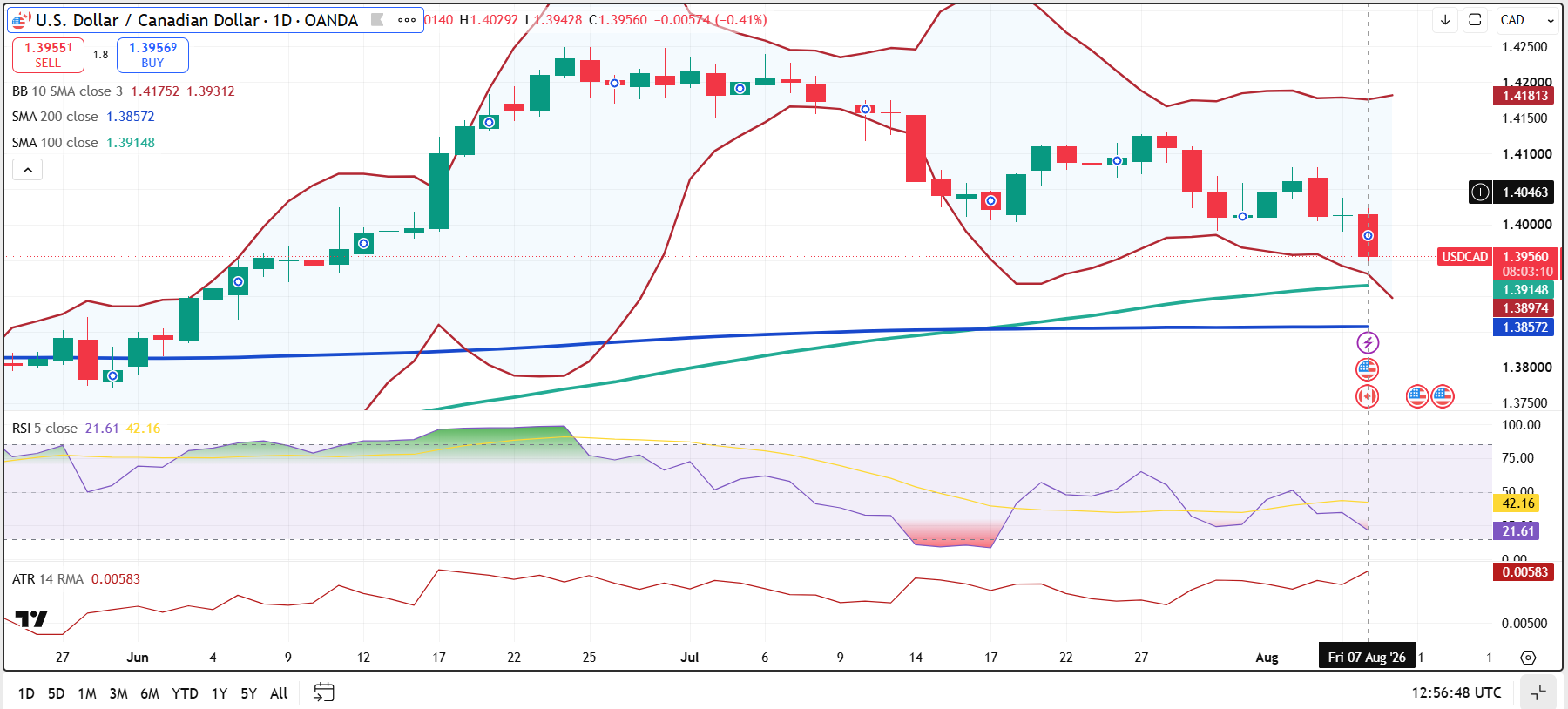Select the 3M time range
The width and height of the screenshot is (1568, 709).
[x=118, y=693]
